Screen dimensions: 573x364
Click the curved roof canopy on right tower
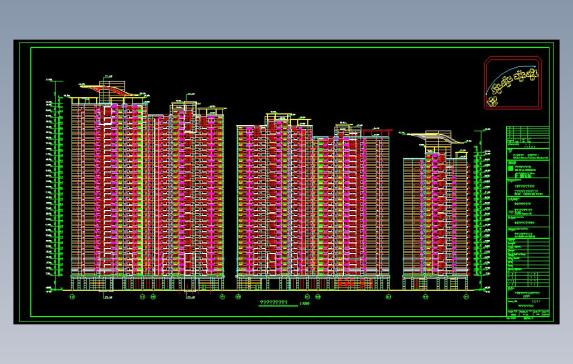point(436,138)
